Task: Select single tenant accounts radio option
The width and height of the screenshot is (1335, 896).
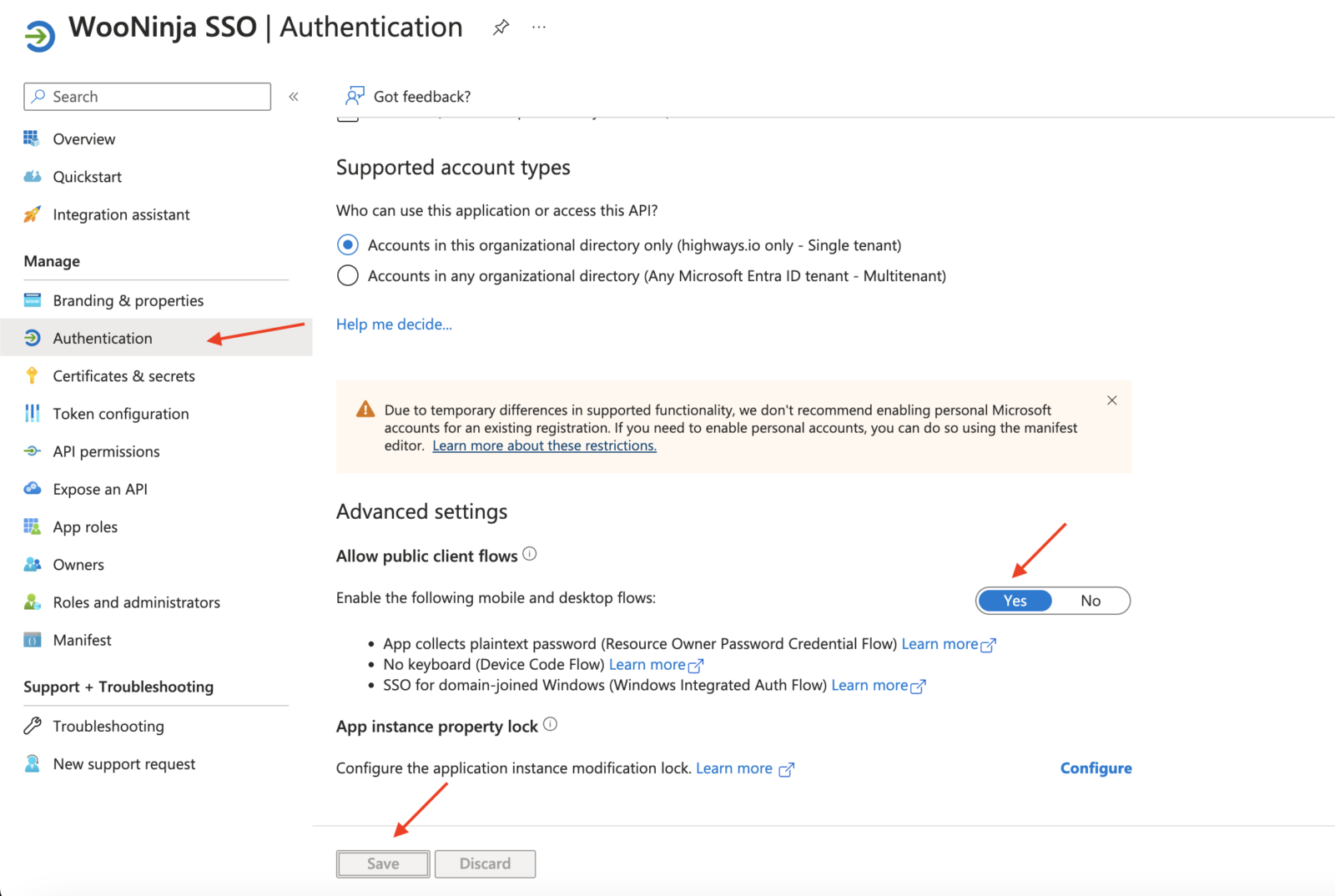Action: [348, 245]
